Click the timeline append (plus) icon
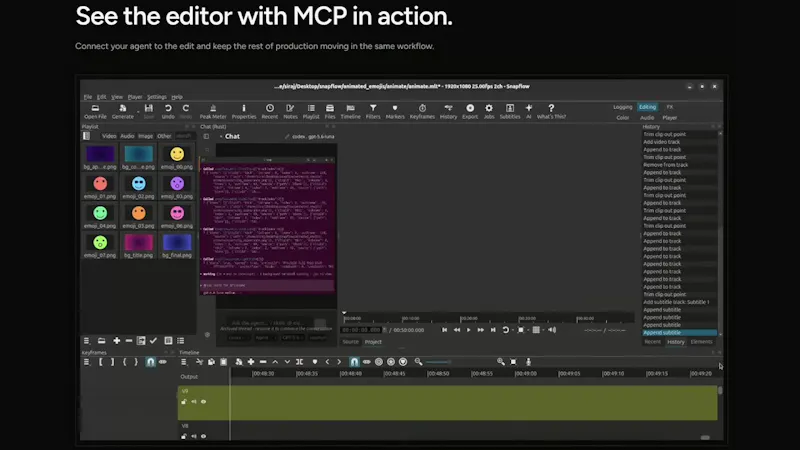 pos(251,362)
